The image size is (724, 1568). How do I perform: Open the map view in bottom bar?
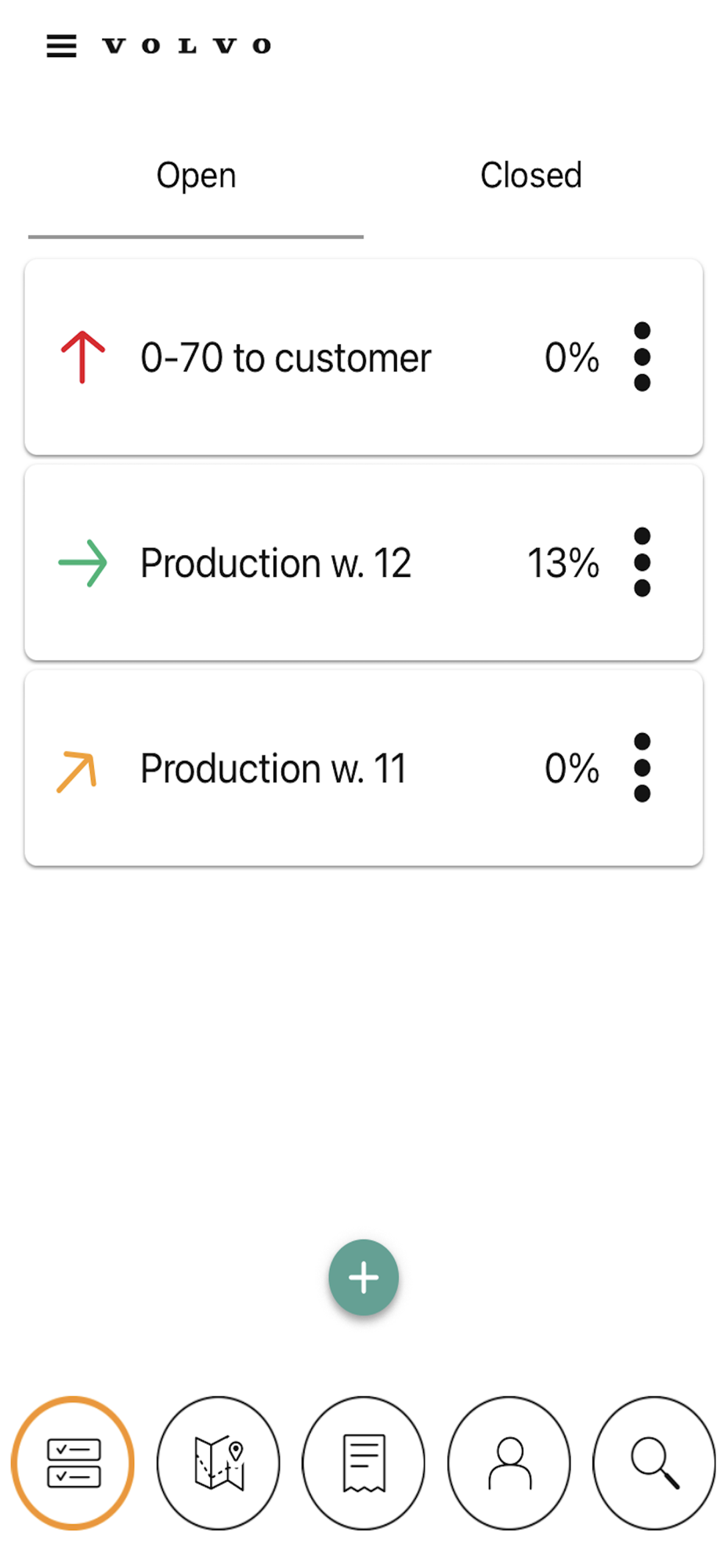point(219,1463)
